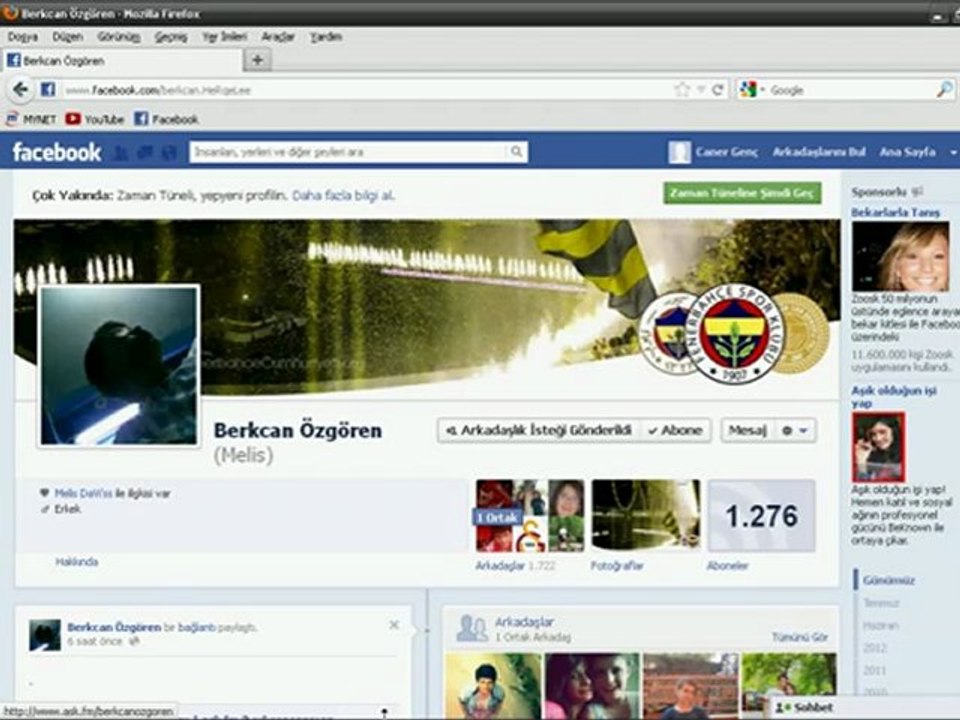Open Bekarlarla Tanış sponsored link
Viewport: 960px width, 720px height.
click(x=895, y=212)
